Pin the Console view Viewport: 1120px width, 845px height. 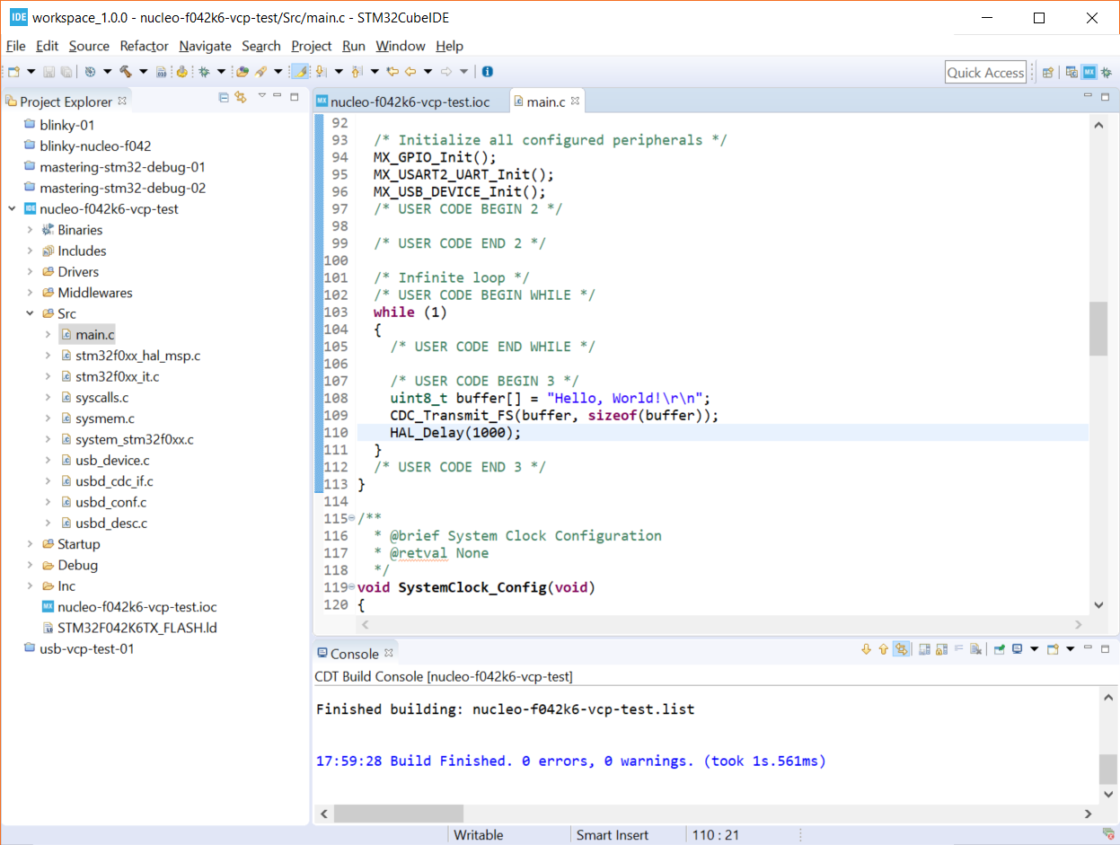[1000, 649]
